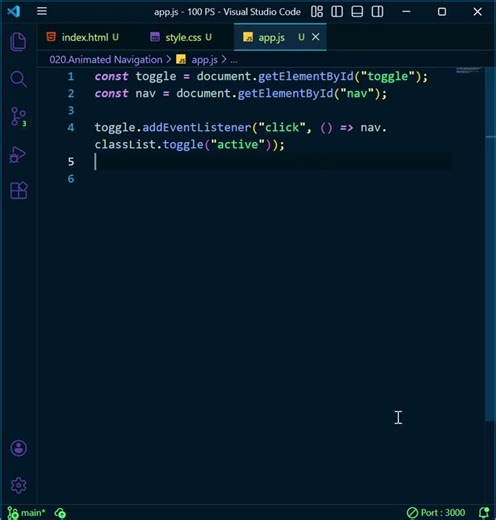
Task: Click the code minimap preview
Action: click(x=468, y=70)
